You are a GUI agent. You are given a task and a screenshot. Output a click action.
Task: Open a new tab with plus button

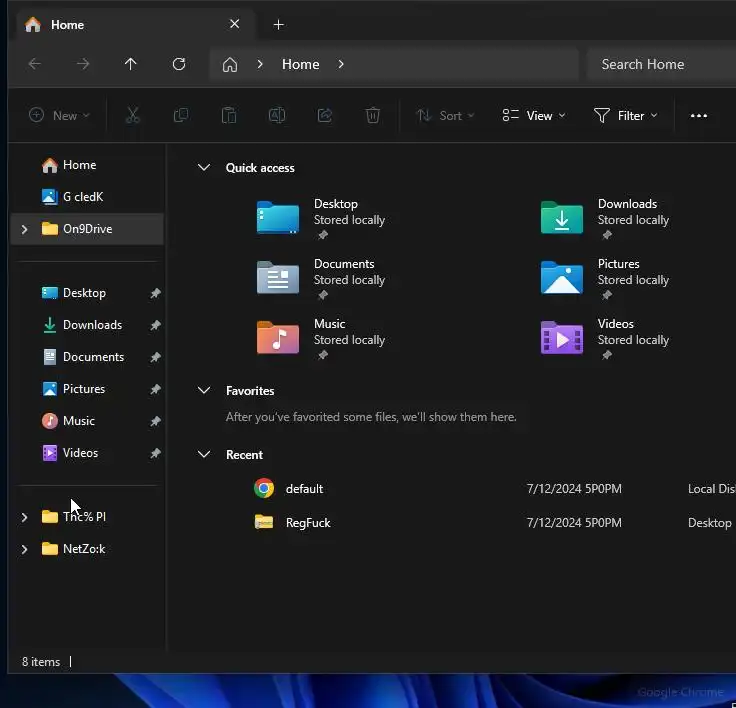point(278,24)
